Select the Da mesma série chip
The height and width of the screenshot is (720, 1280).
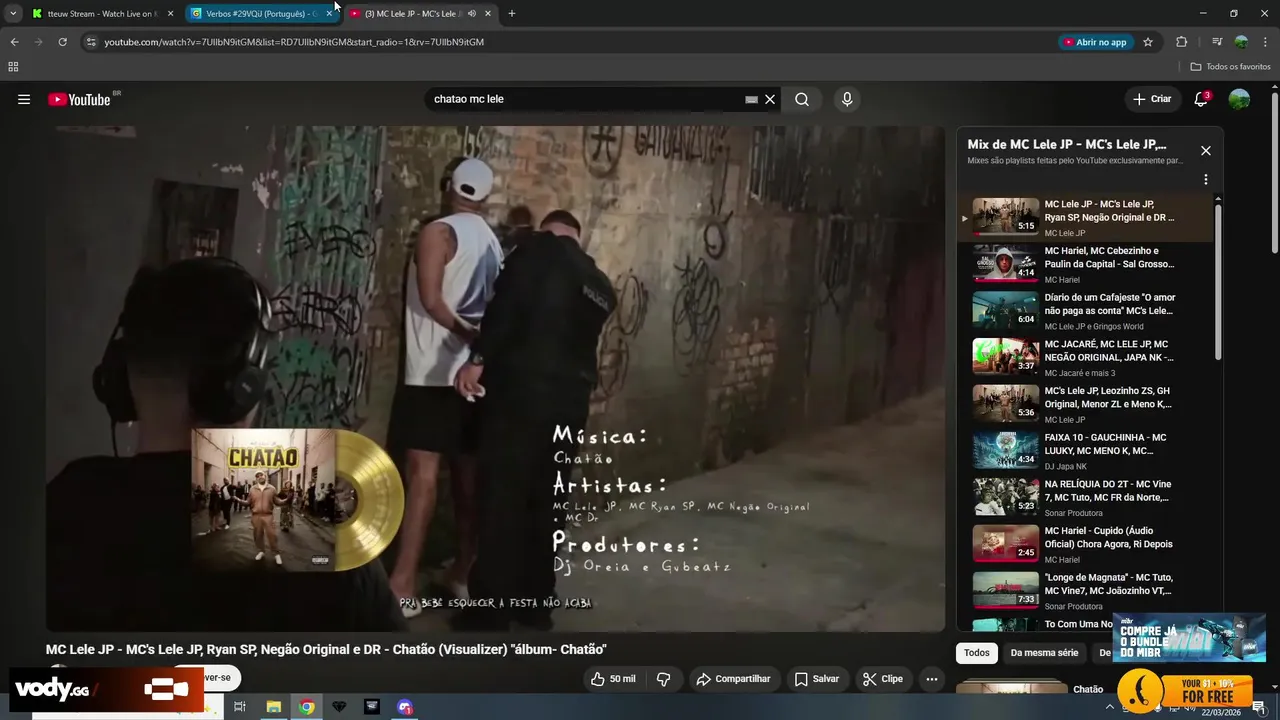[x=1044, y=653]
